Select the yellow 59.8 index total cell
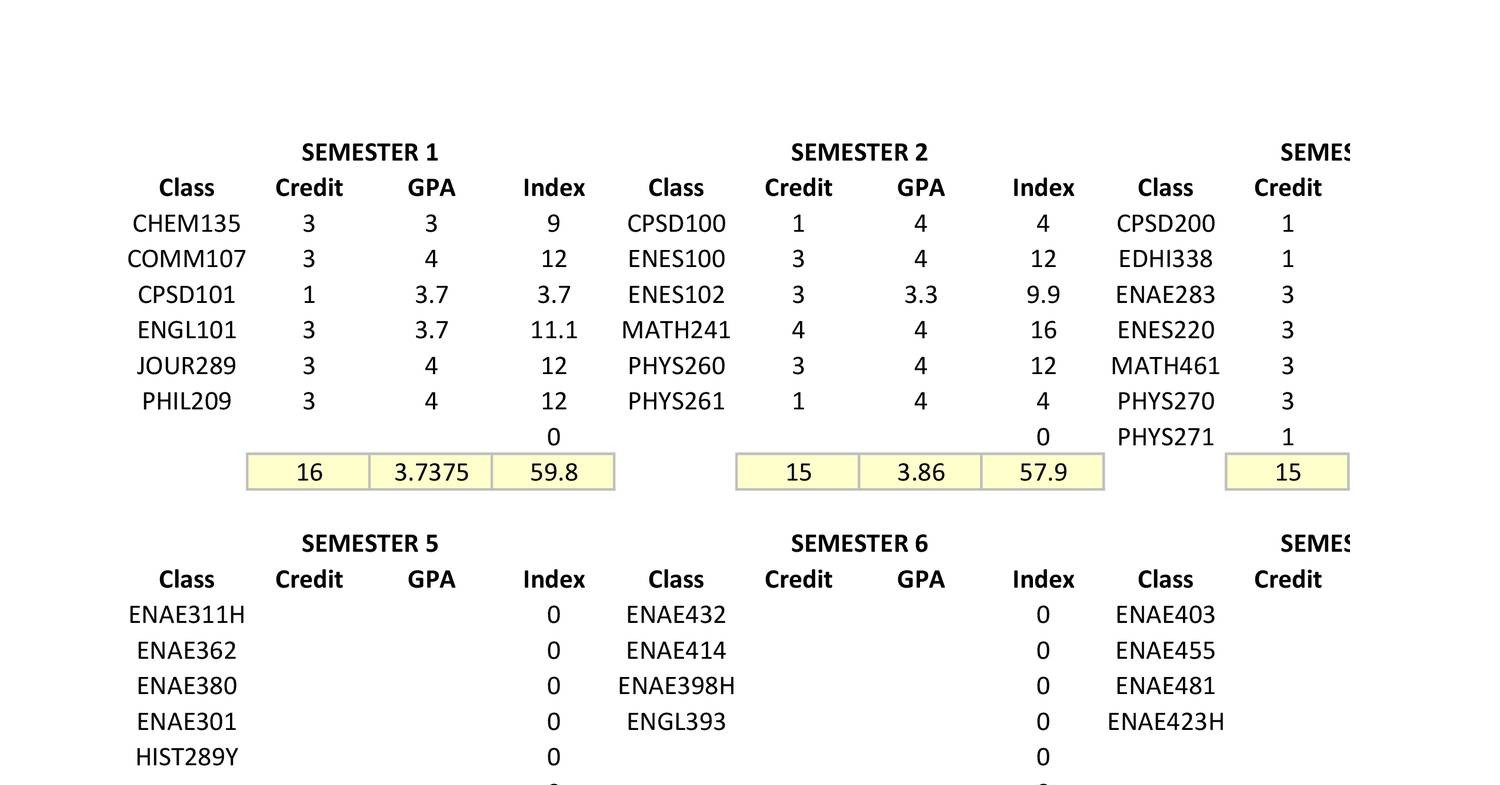 pyautogui.click(x=553, y=472)
